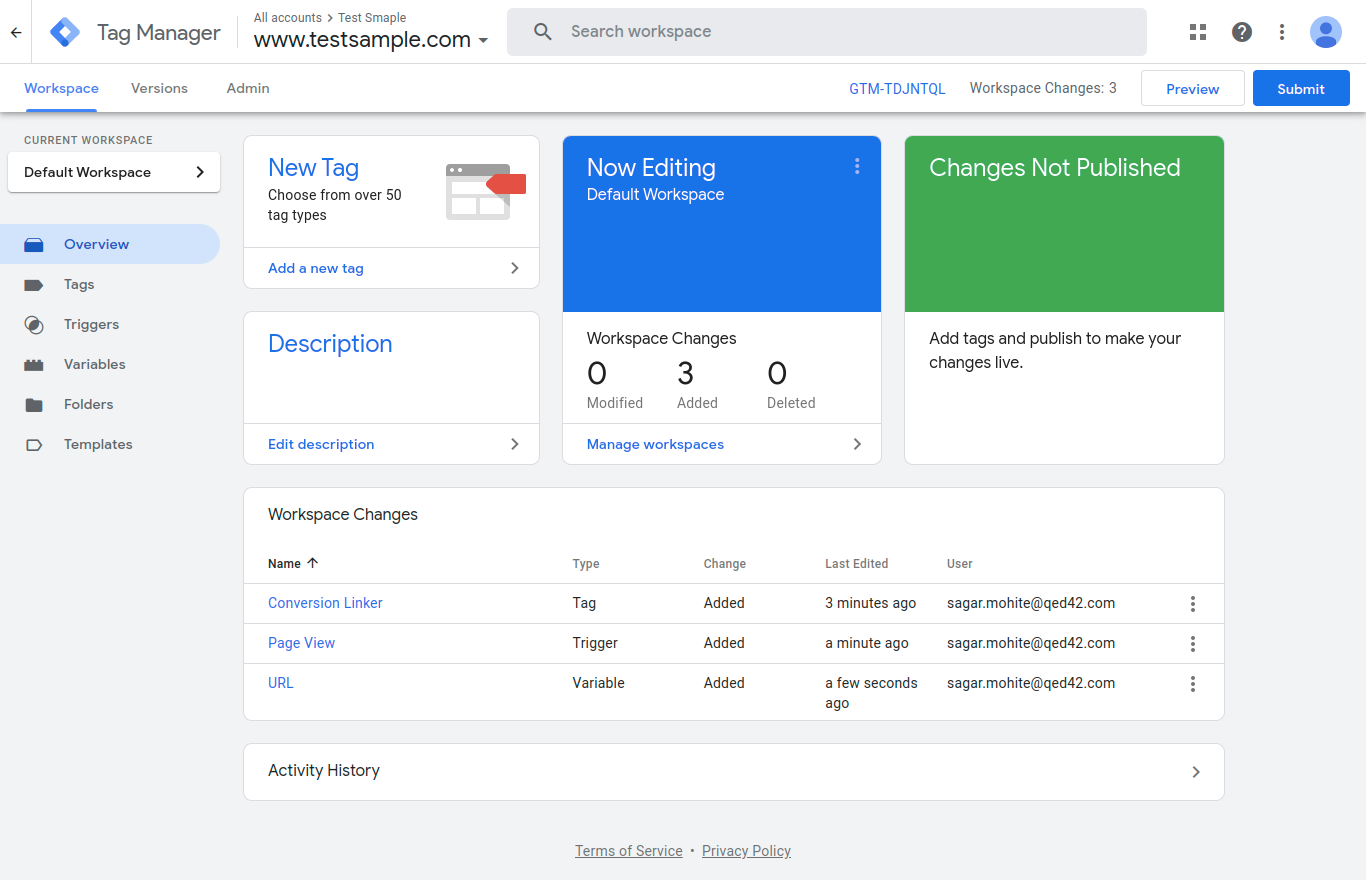Open the three-dot menu in the top bar

[1281, 32]
